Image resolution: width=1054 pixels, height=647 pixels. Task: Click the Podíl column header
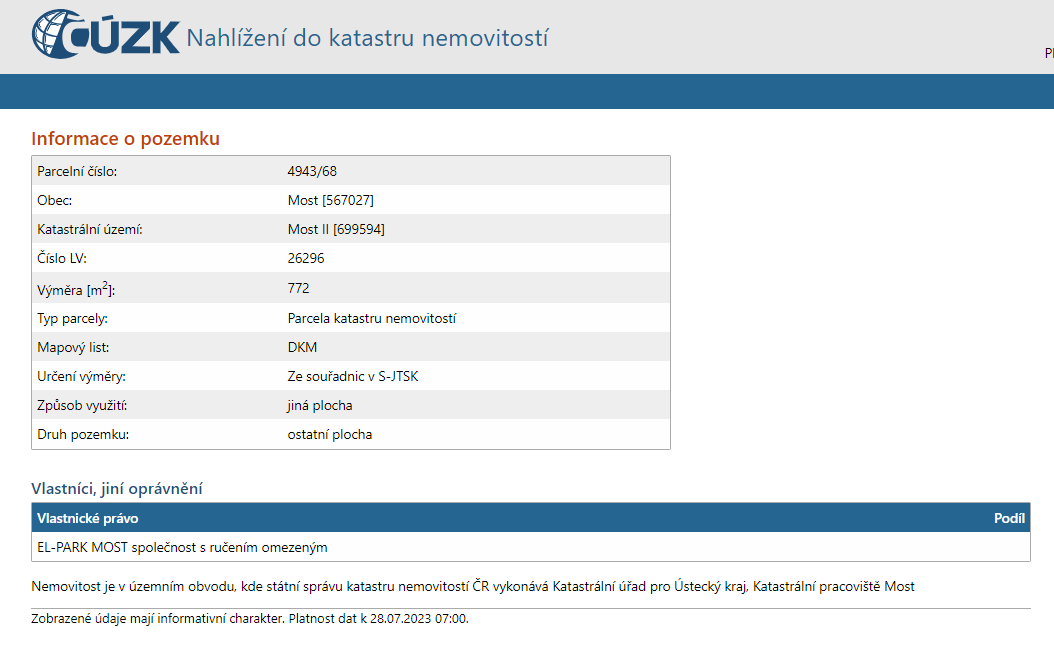[x=1008, y=518]
